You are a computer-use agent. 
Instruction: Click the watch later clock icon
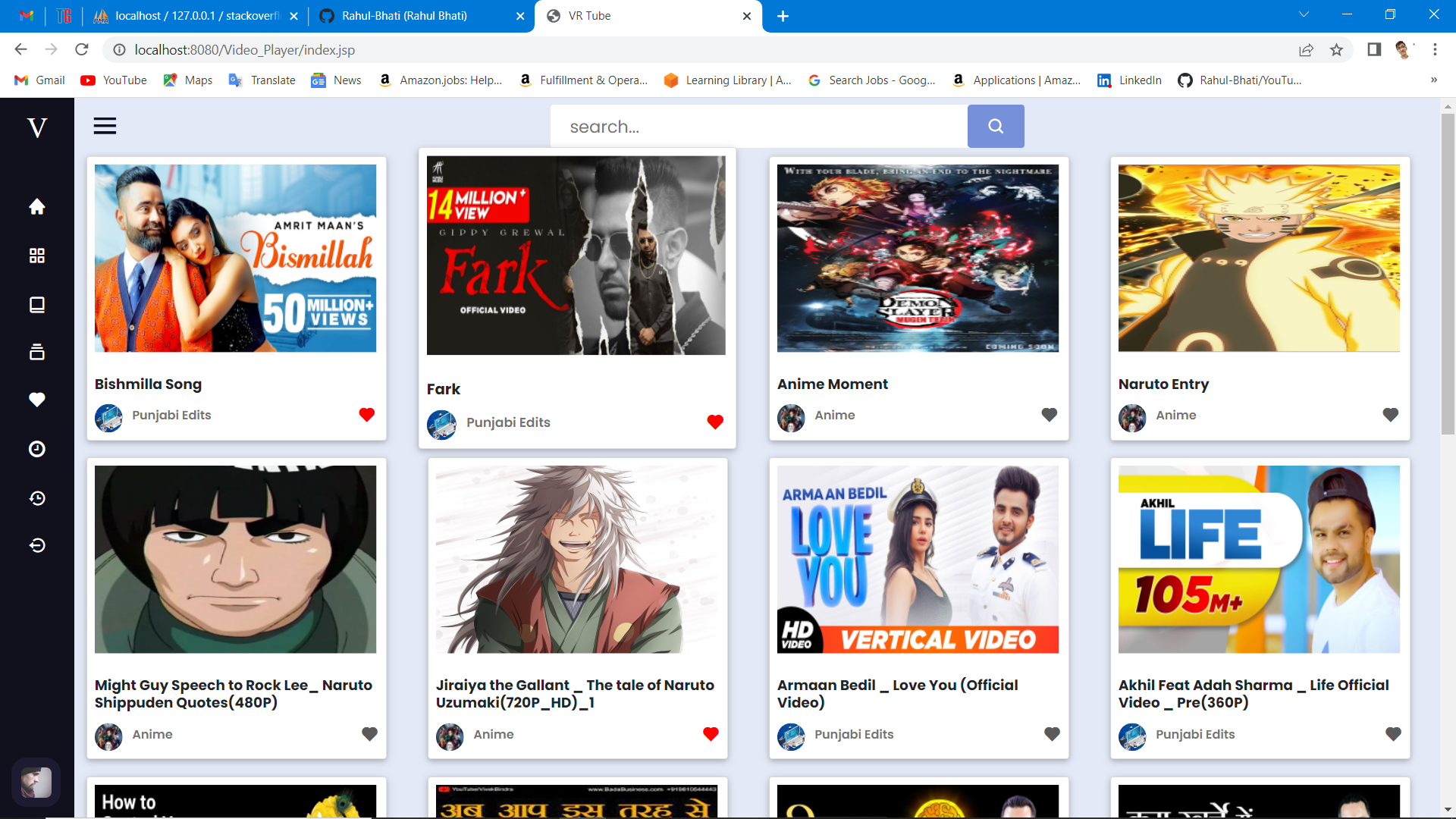click(x=36, y=449)
